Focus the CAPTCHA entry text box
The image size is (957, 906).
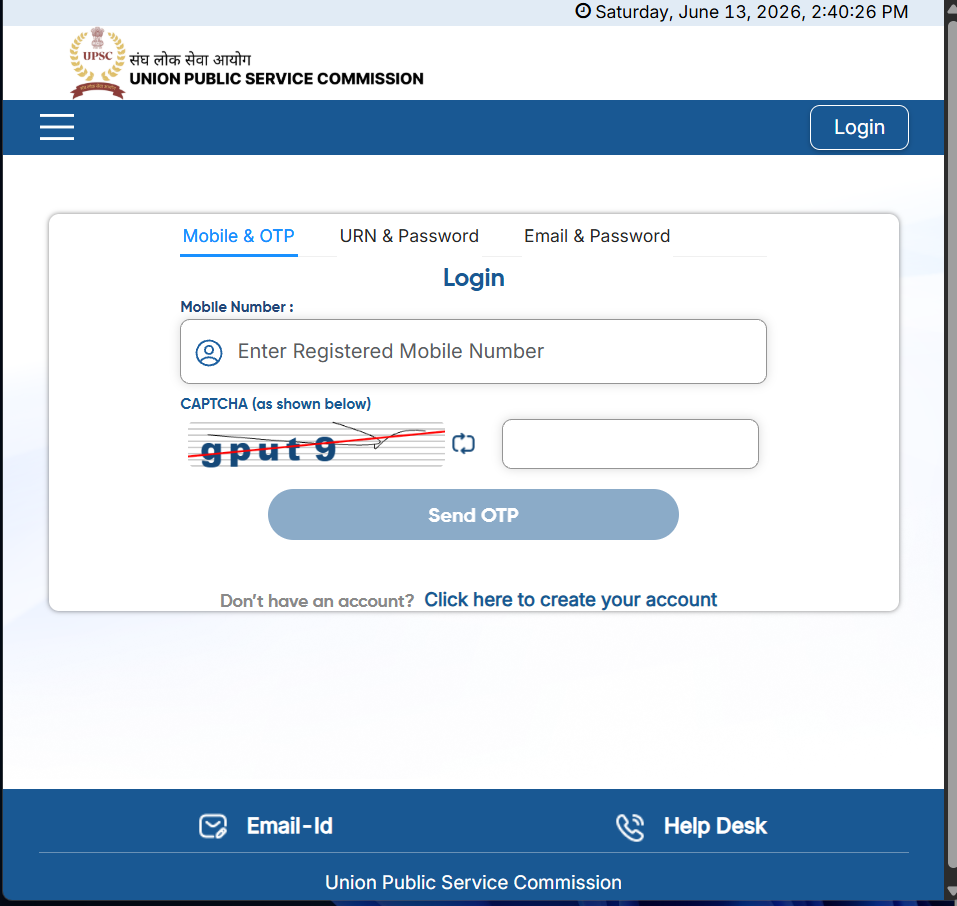point(630,444)
